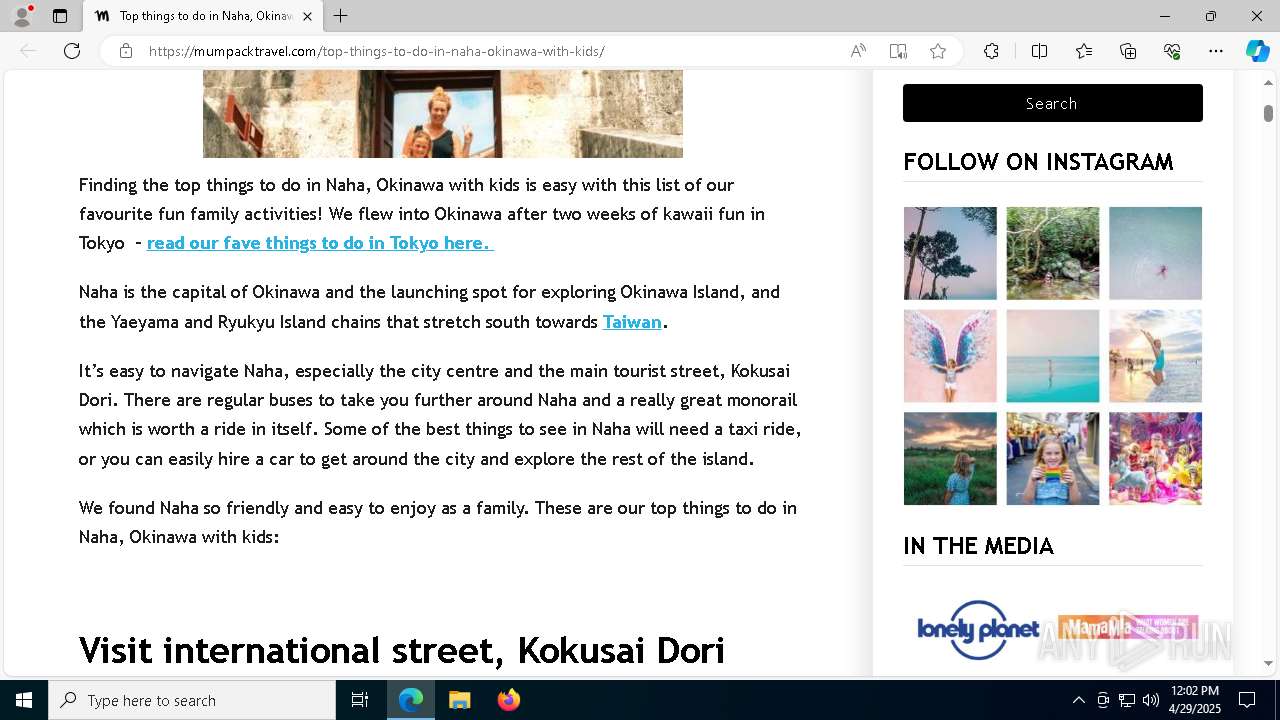This screenshot has width=1280, height=720.
Task: Open Instagram photo of girl holding rainbow toy
Action: coord(1052,458)
